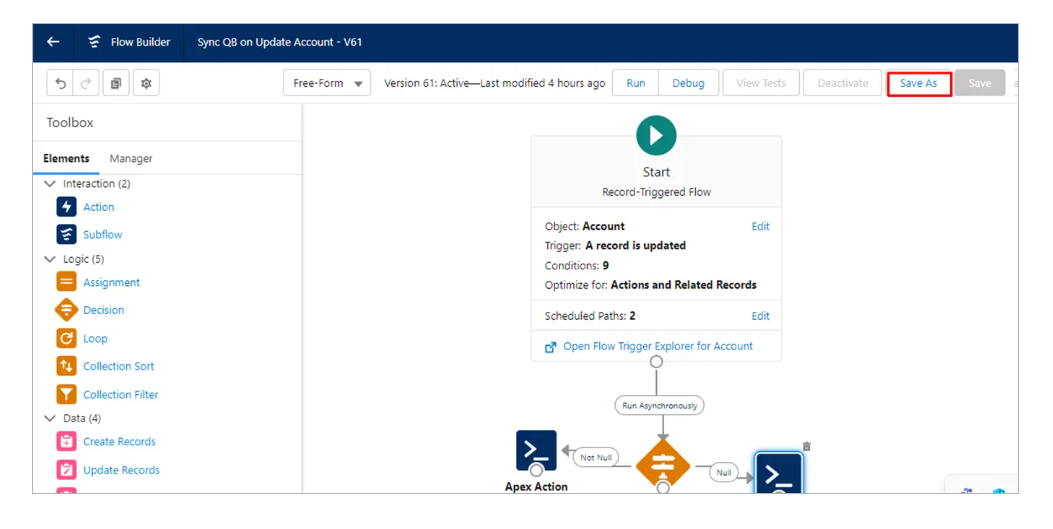Click the green Start play icon
1053x529 pixels.
pyautogui.click(x=656, y=135)
